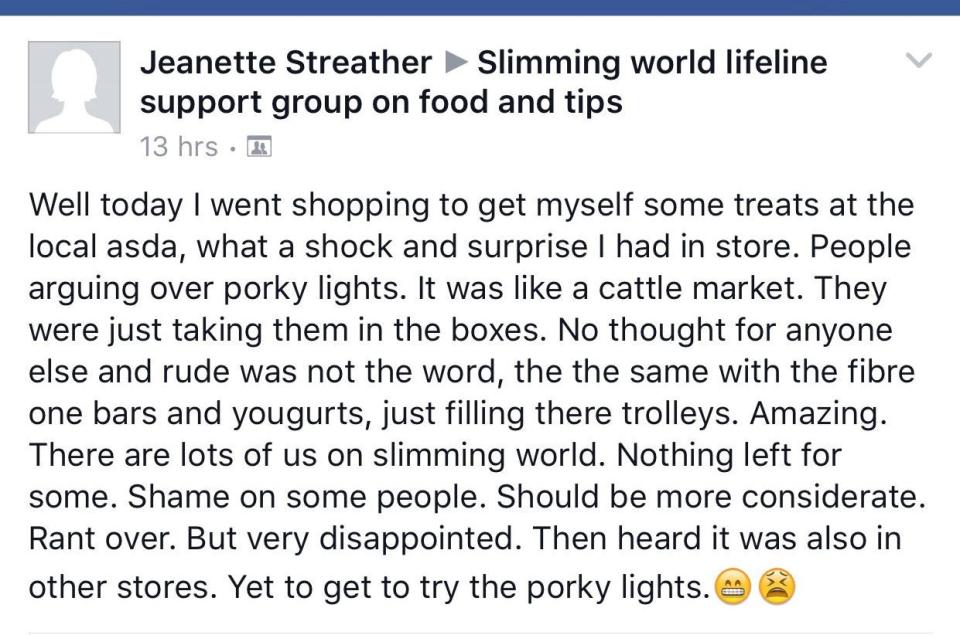Click the "support group on food and tips" text
The height and width of the screenshot is (635, 960).
pyautogui.click(x=381, y=102)
